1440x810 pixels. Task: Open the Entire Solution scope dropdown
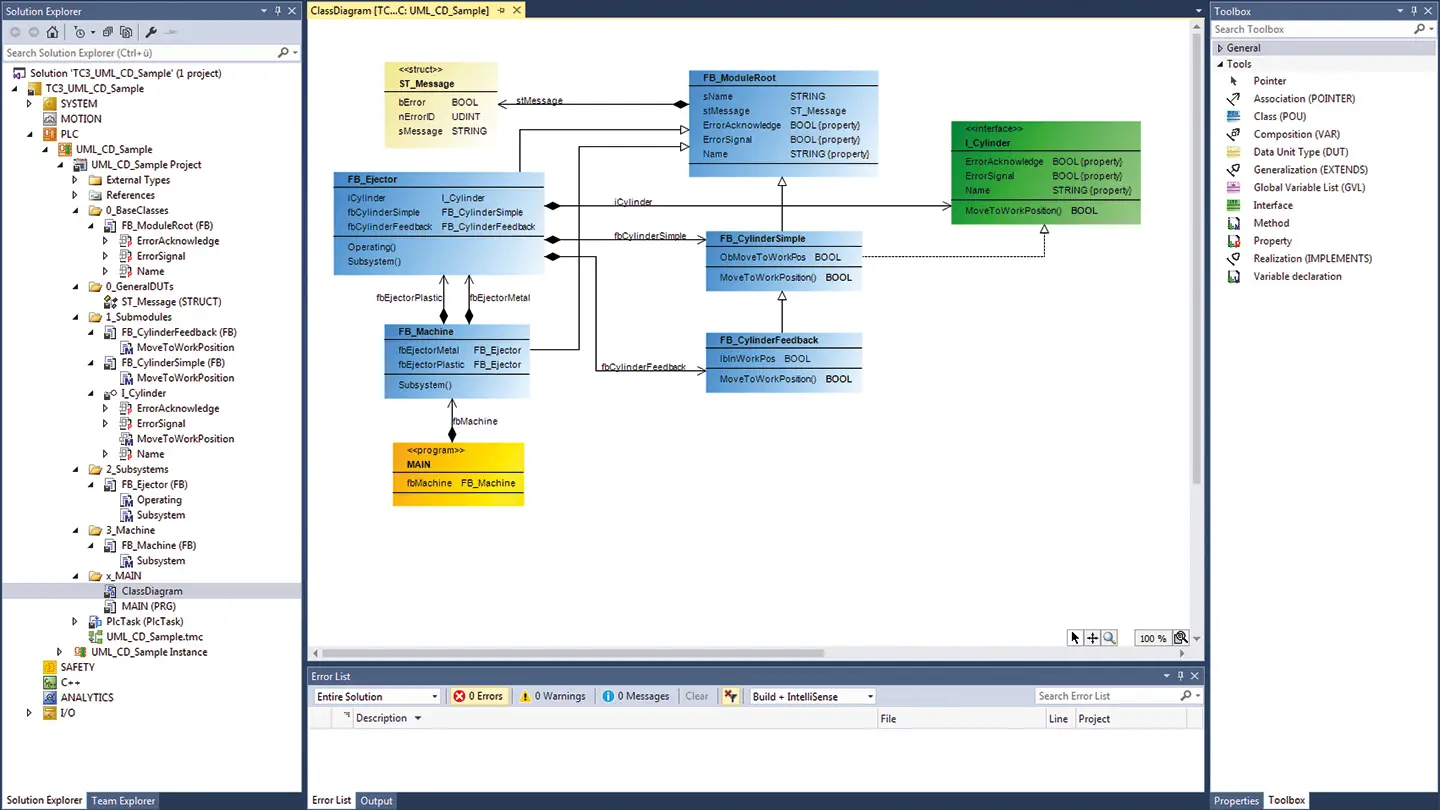377,696
